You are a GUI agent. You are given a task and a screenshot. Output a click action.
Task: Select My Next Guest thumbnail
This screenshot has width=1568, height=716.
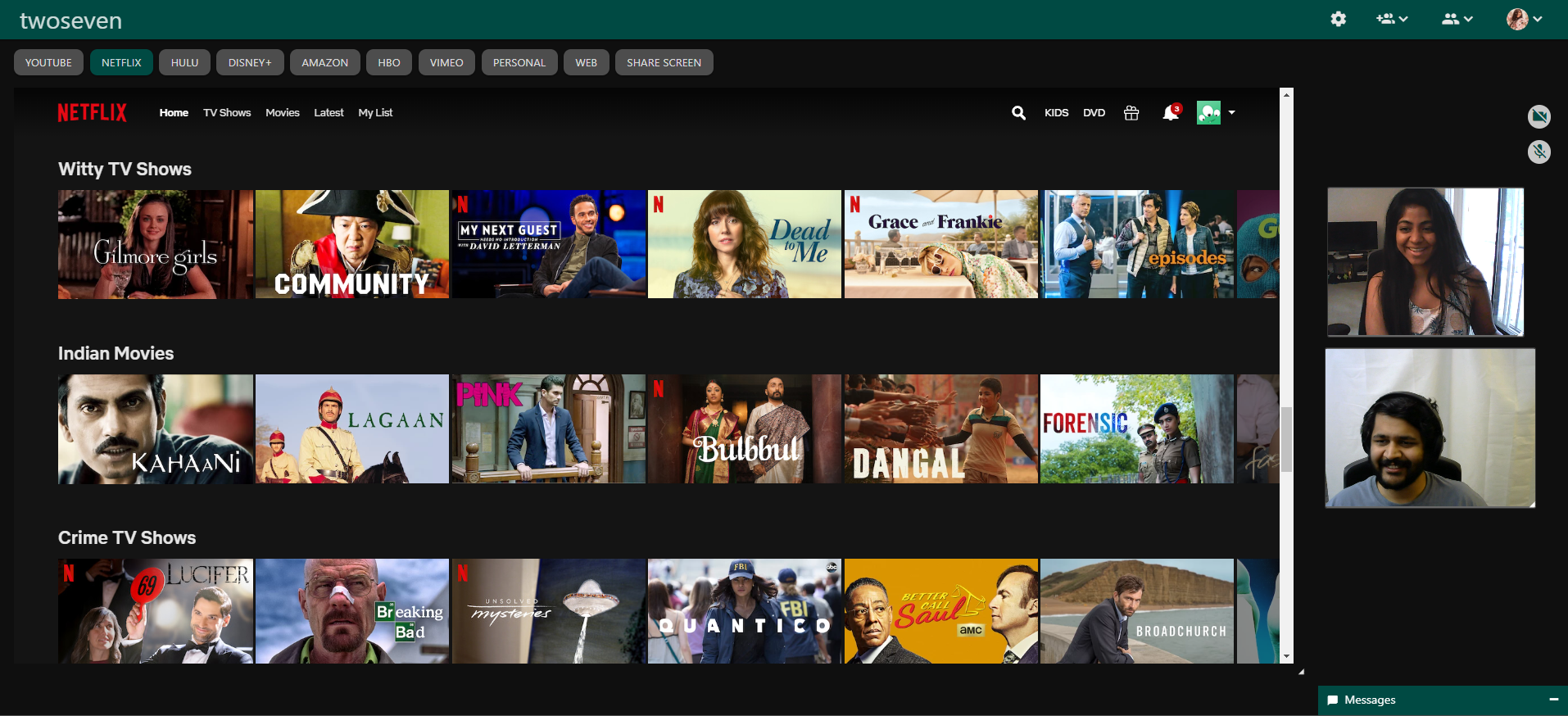coord(549,244)
